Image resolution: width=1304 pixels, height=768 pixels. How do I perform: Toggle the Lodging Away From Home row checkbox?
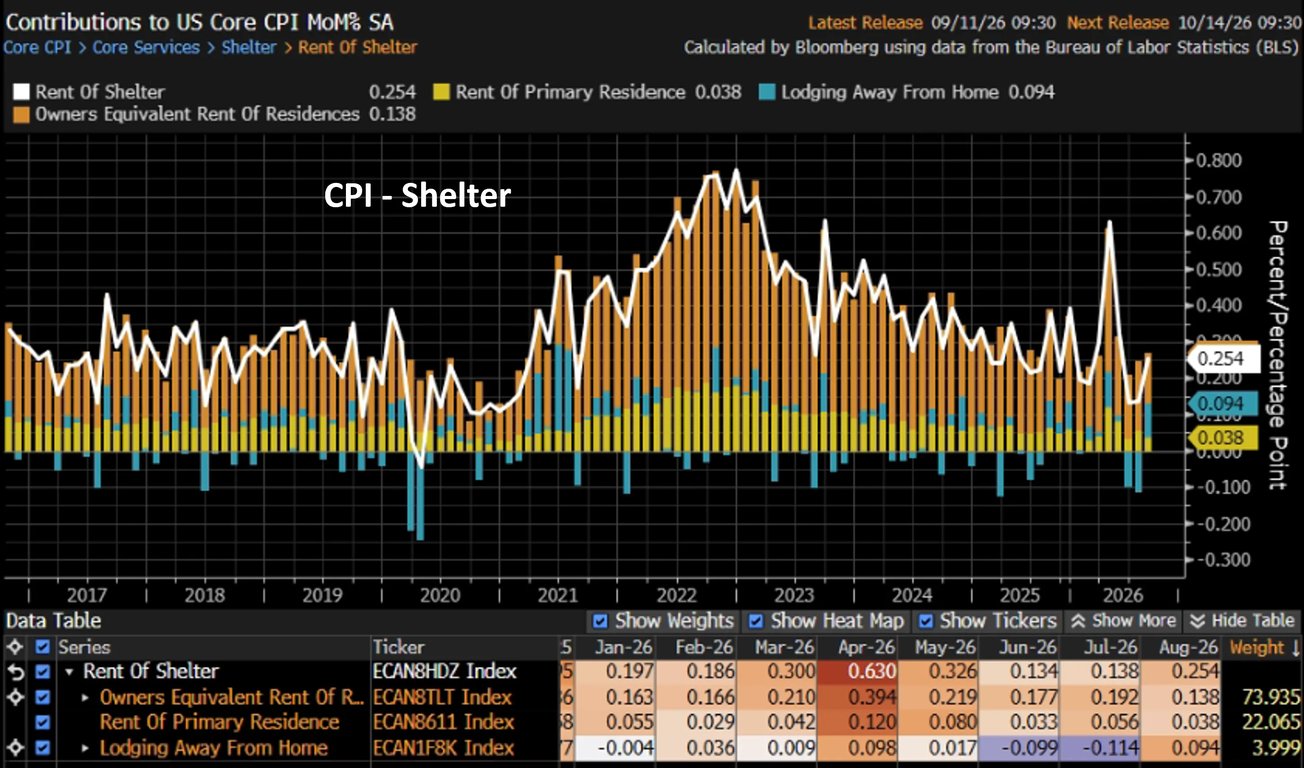(x=42, y=747)
